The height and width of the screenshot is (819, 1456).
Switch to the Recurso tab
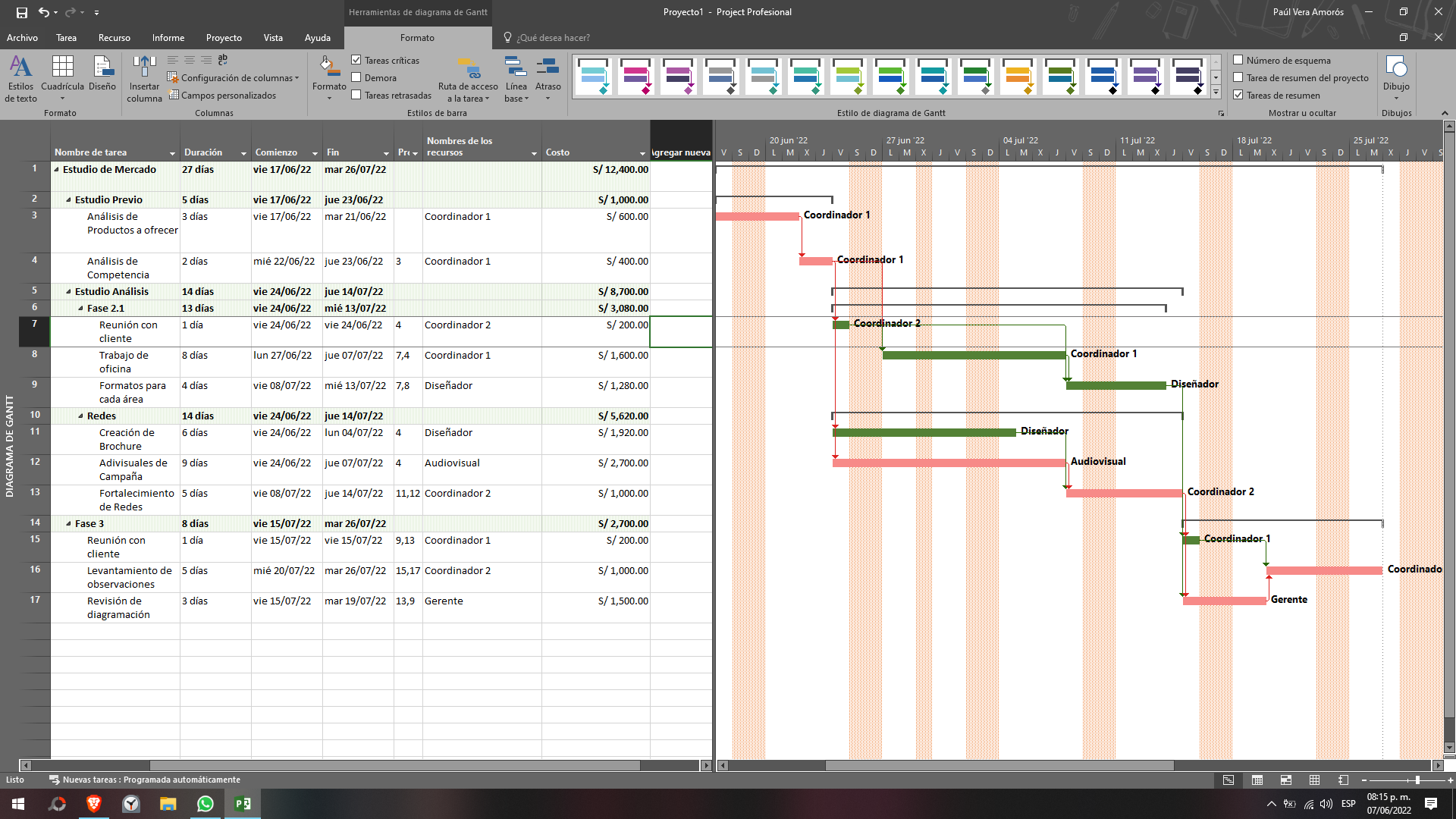[x=114, y=38]
